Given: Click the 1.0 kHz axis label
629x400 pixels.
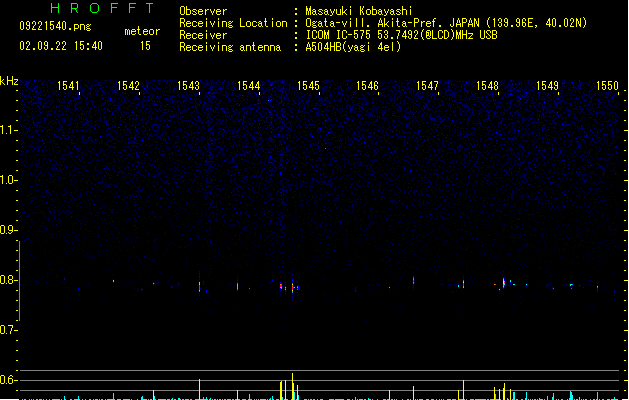Looking at the screenshot, I should [8, 180].
